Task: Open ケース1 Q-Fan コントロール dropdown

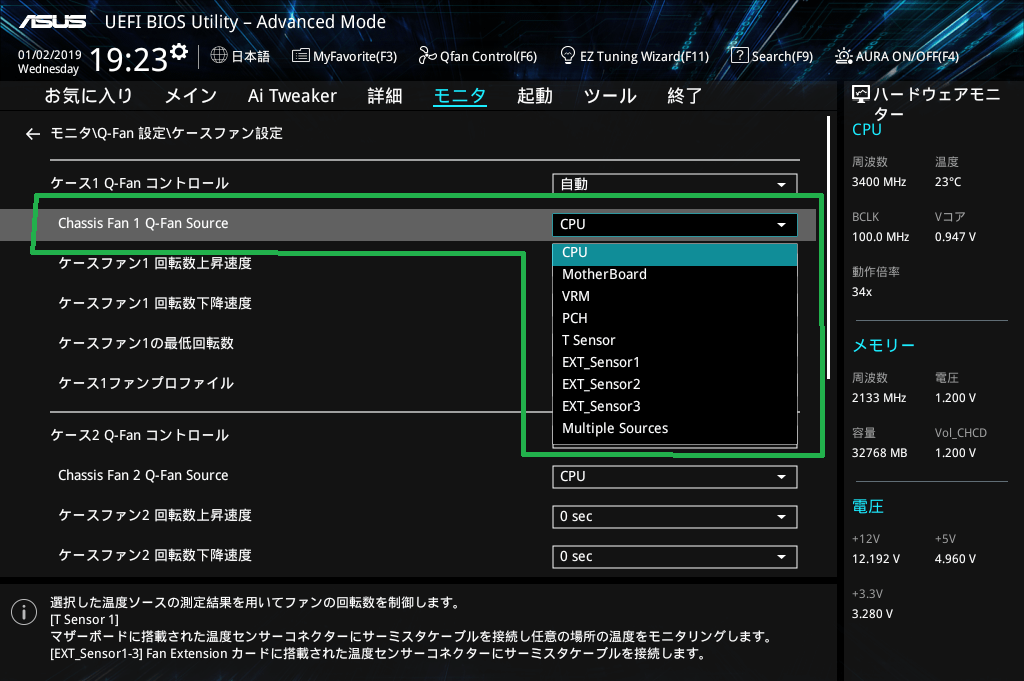Action: point(675,184)
